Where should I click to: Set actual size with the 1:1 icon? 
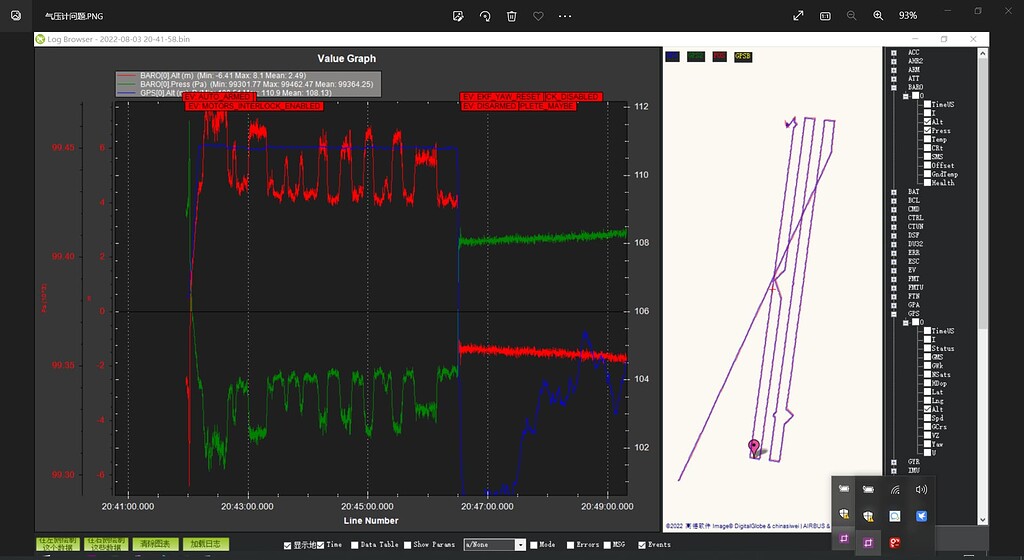point(825,16)
